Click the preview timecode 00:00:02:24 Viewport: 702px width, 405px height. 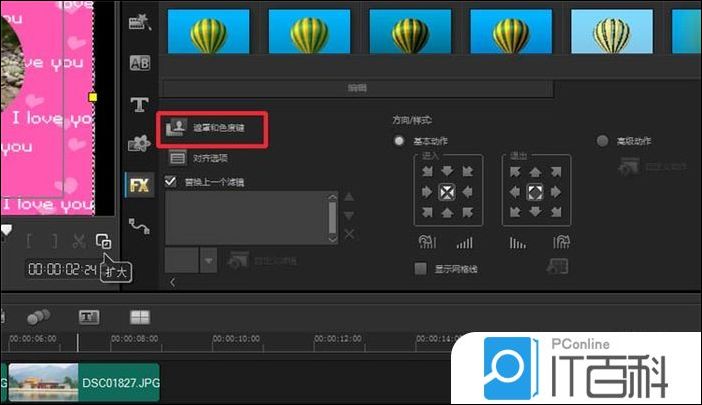click(x=62, y=269)
